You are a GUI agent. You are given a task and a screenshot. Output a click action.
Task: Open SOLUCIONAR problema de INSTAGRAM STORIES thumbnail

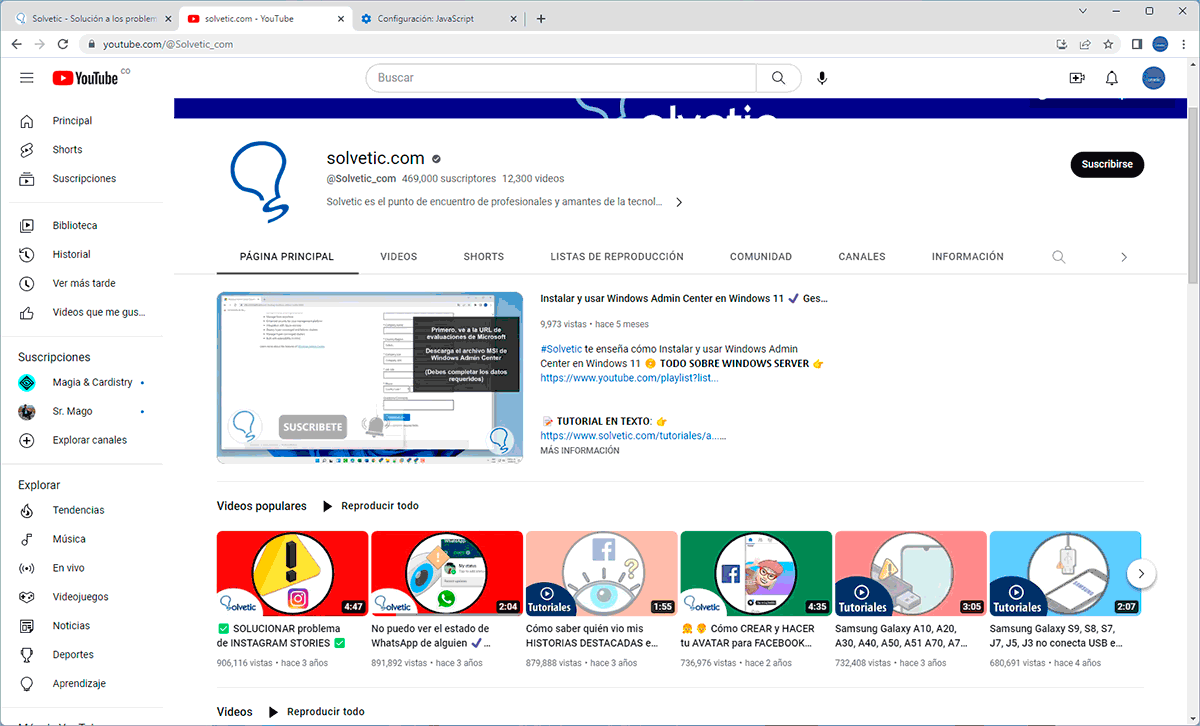click(x=293, y=573)
